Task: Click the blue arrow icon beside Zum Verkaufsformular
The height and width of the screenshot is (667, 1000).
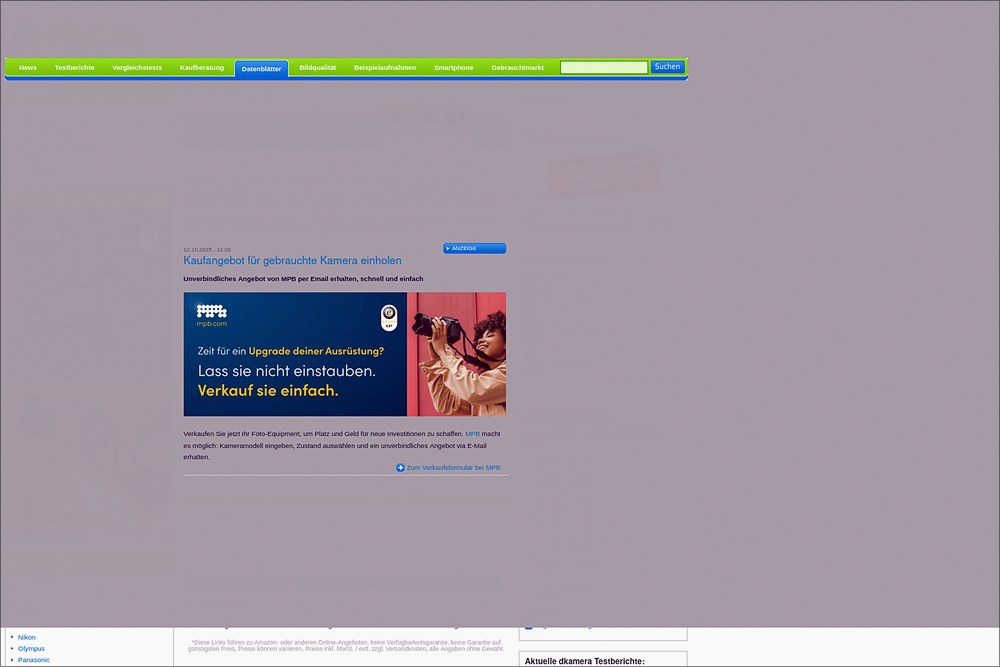Action: pyautogui.click(x=400, y=468)
